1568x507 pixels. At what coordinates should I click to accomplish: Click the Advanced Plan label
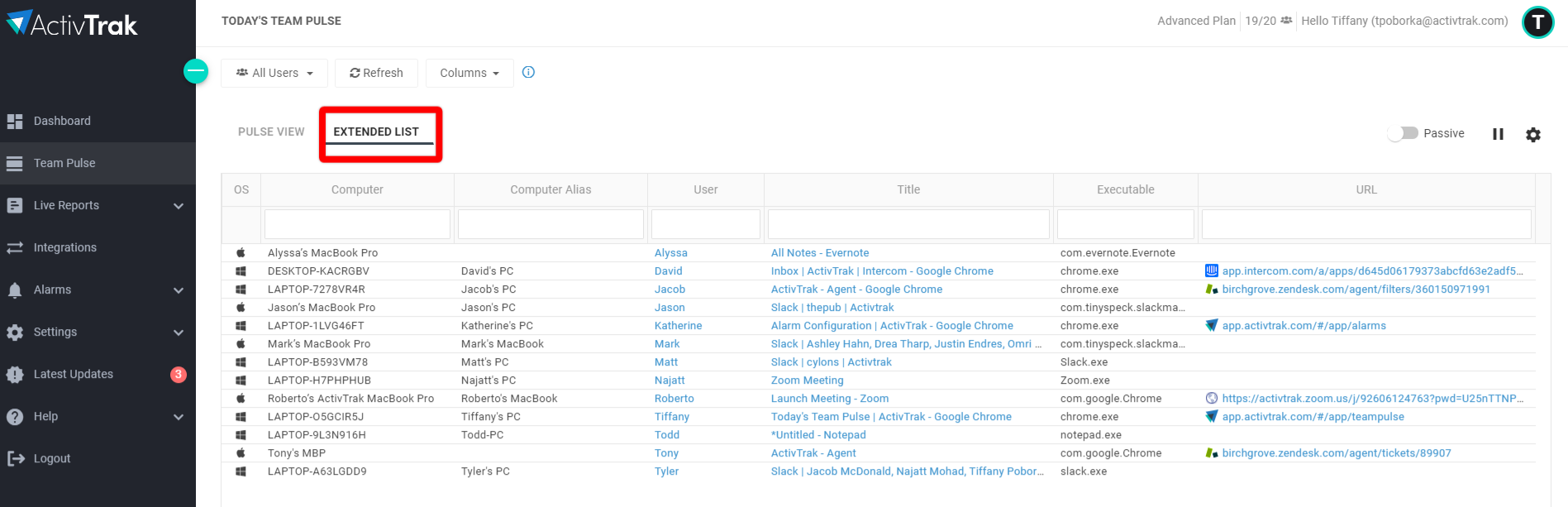pos(1196,21)
